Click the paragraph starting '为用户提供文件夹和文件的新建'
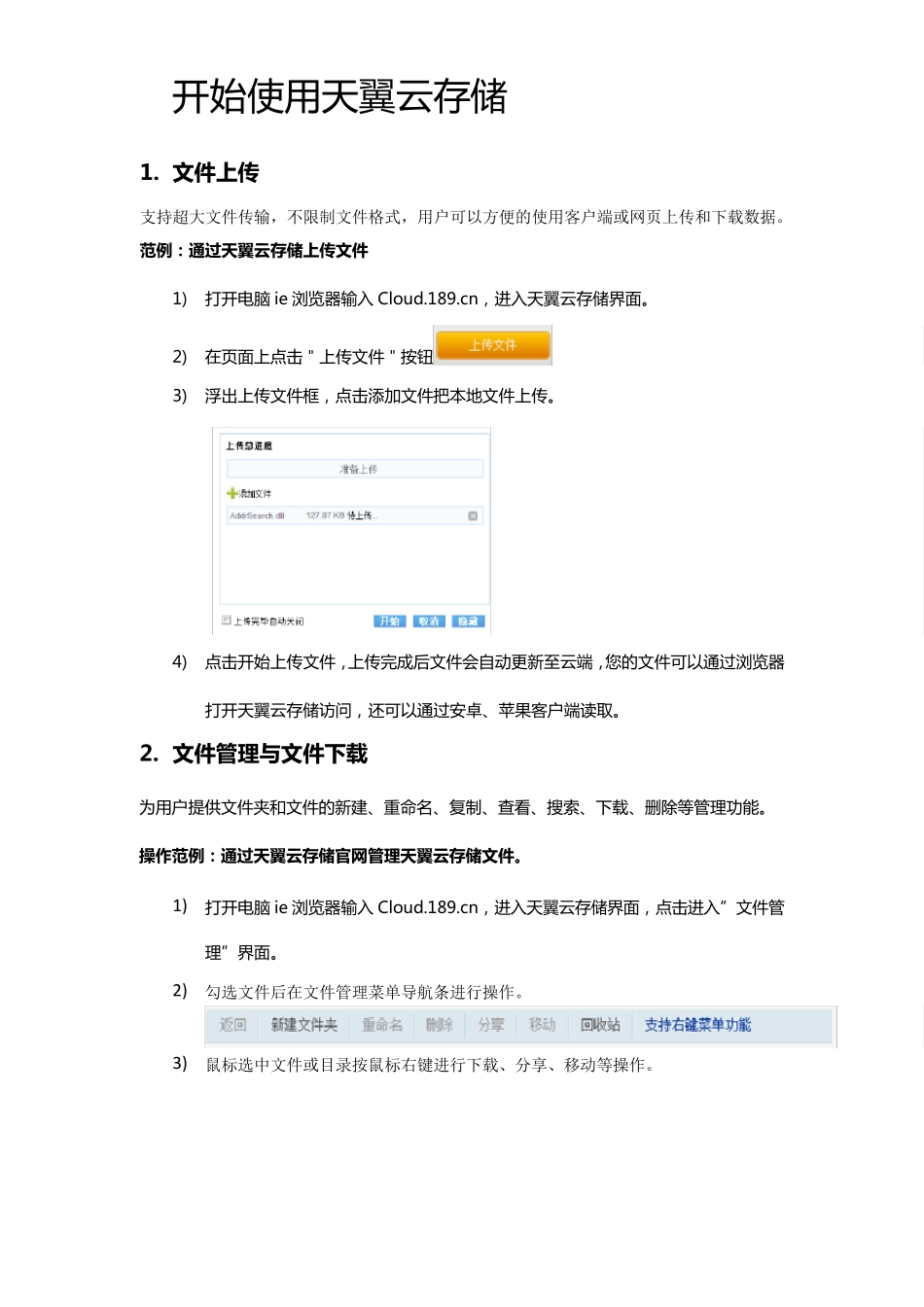The image size is (924, 1307). [456, 808]
